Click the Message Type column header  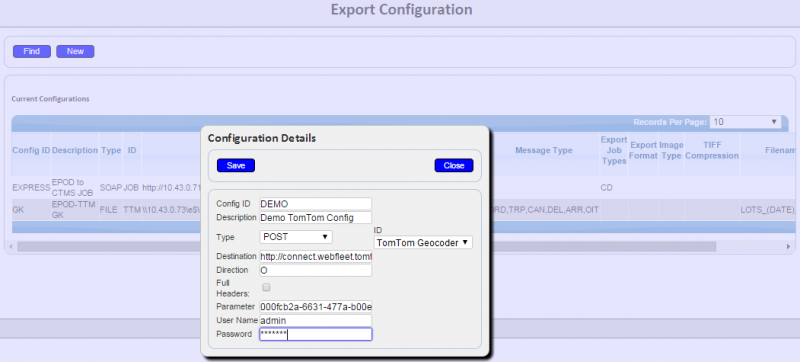544,150
